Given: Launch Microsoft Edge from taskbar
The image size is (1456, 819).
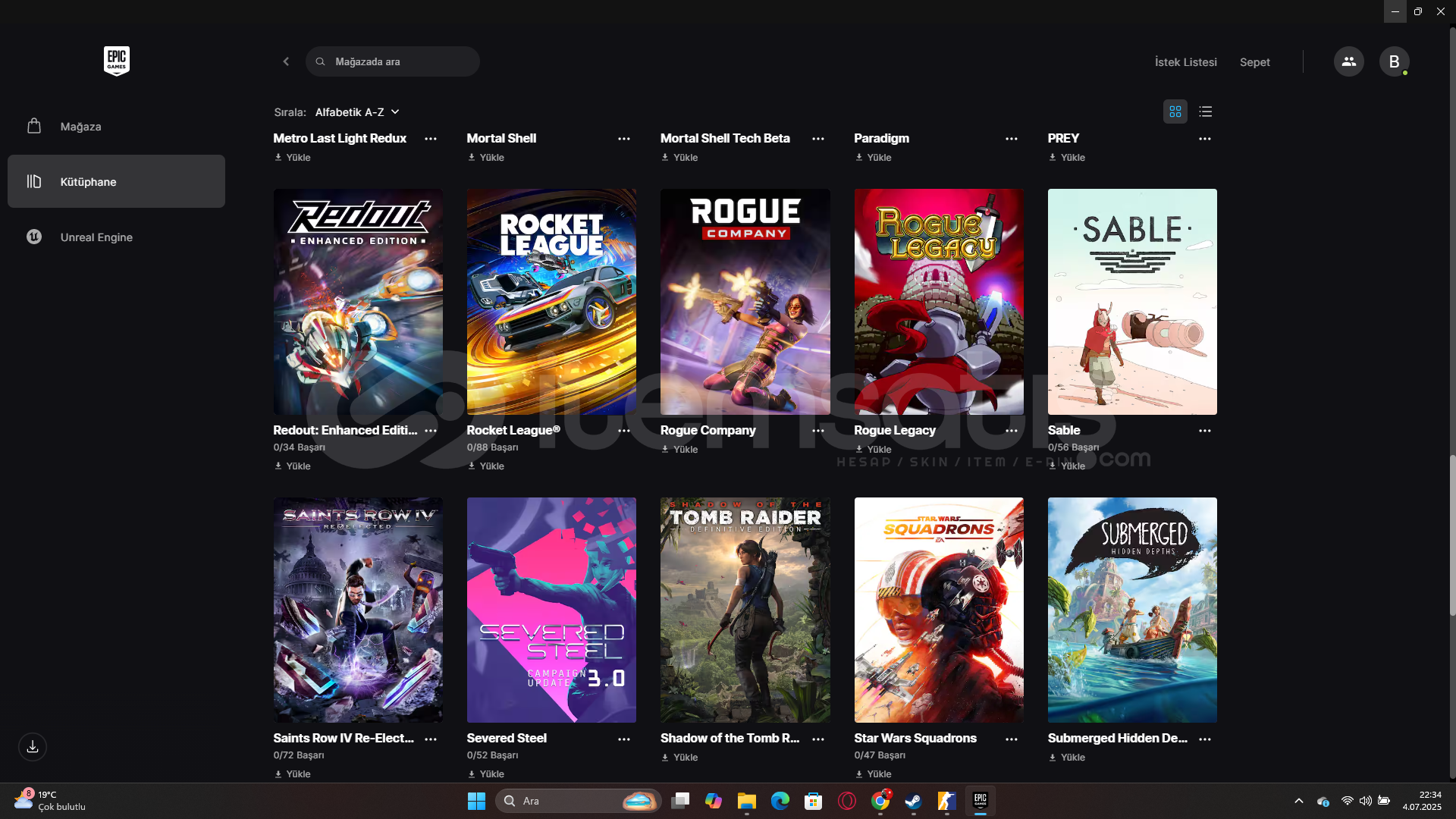Looking at the screenshot, I should 780,801.
